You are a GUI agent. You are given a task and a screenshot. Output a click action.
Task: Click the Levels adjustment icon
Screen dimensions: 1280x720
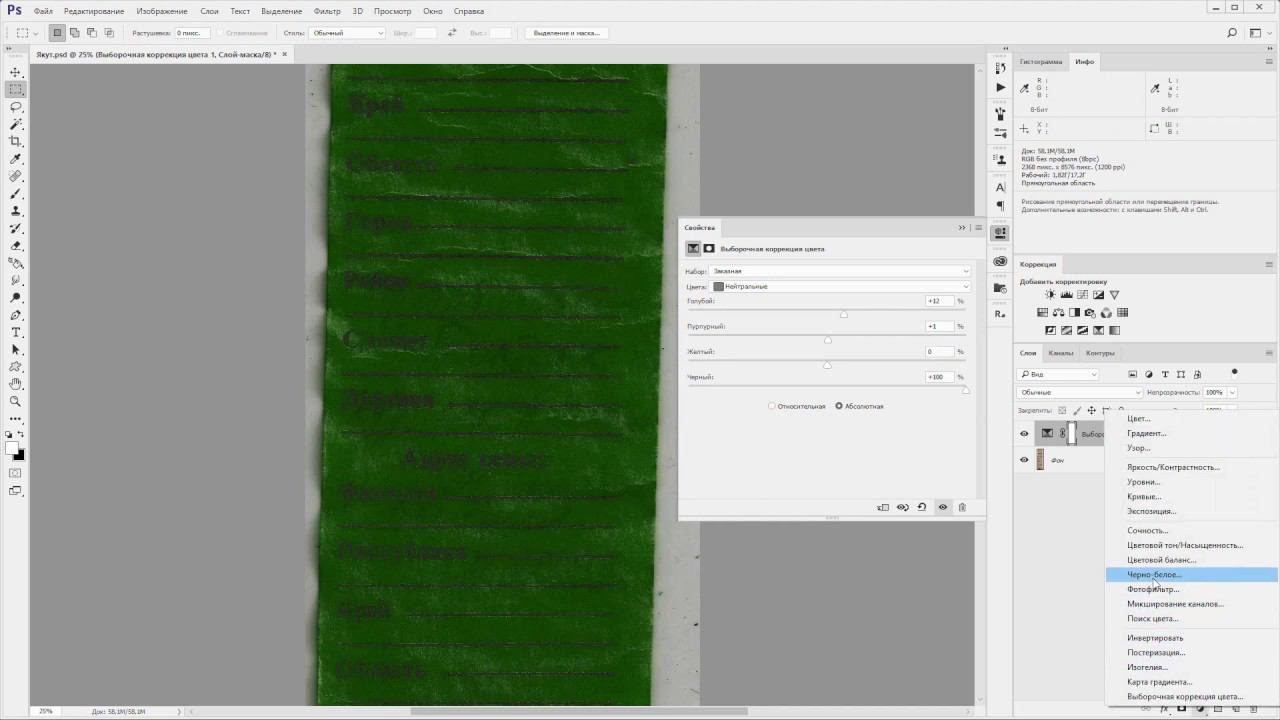coord(1066,295)
